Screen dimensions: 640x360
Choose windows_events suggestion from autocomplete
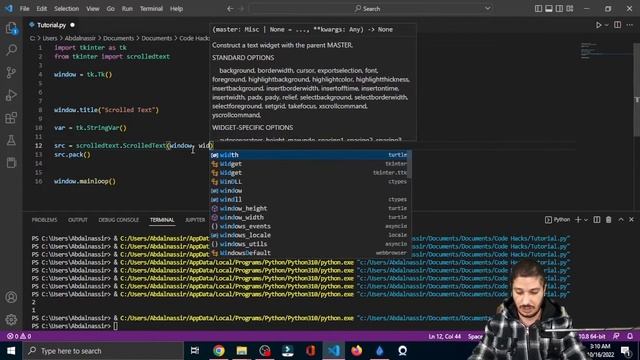[310, 226]
